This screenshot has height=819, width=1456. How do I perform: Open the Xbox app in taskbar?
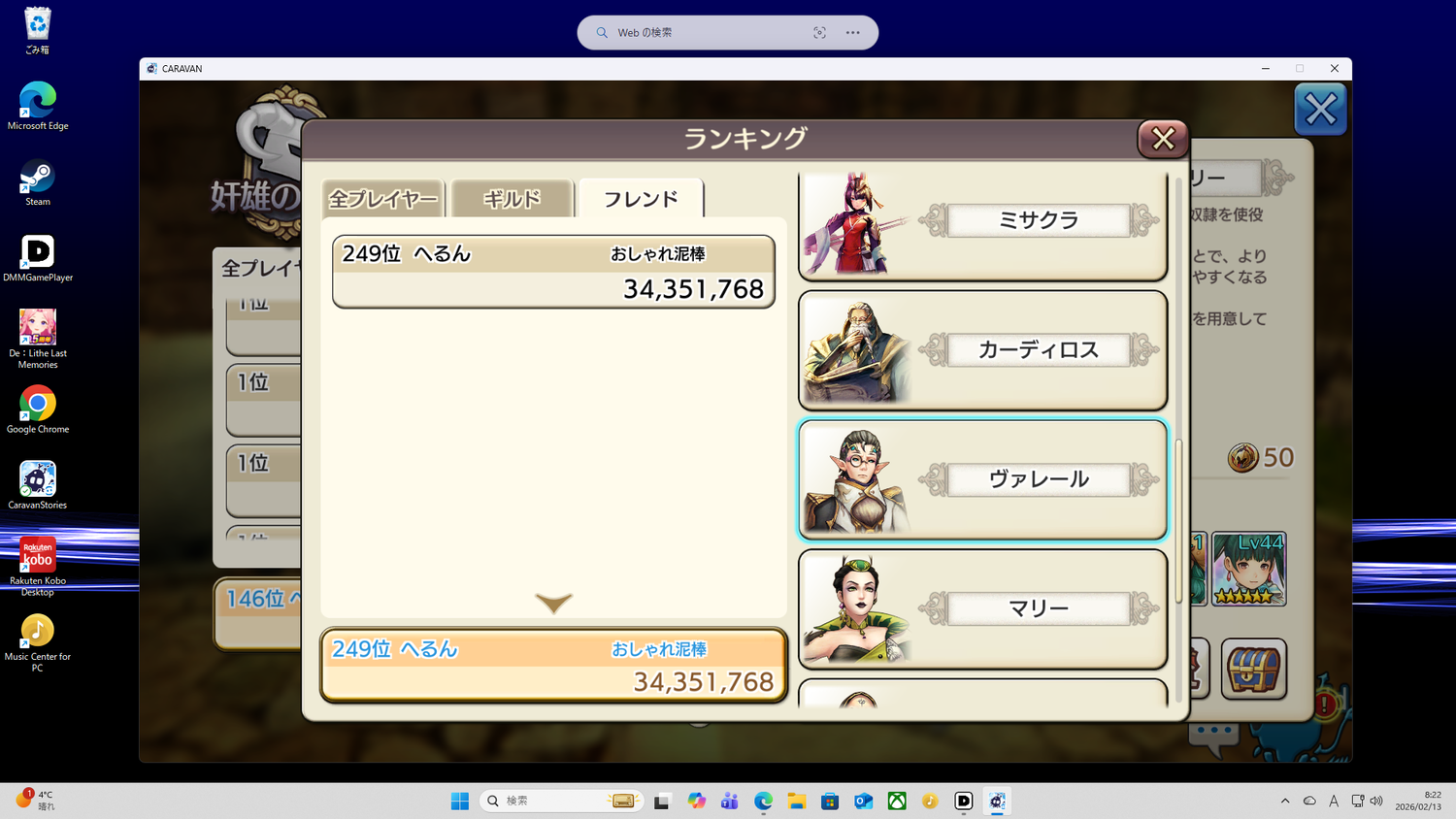click(897, 801)
